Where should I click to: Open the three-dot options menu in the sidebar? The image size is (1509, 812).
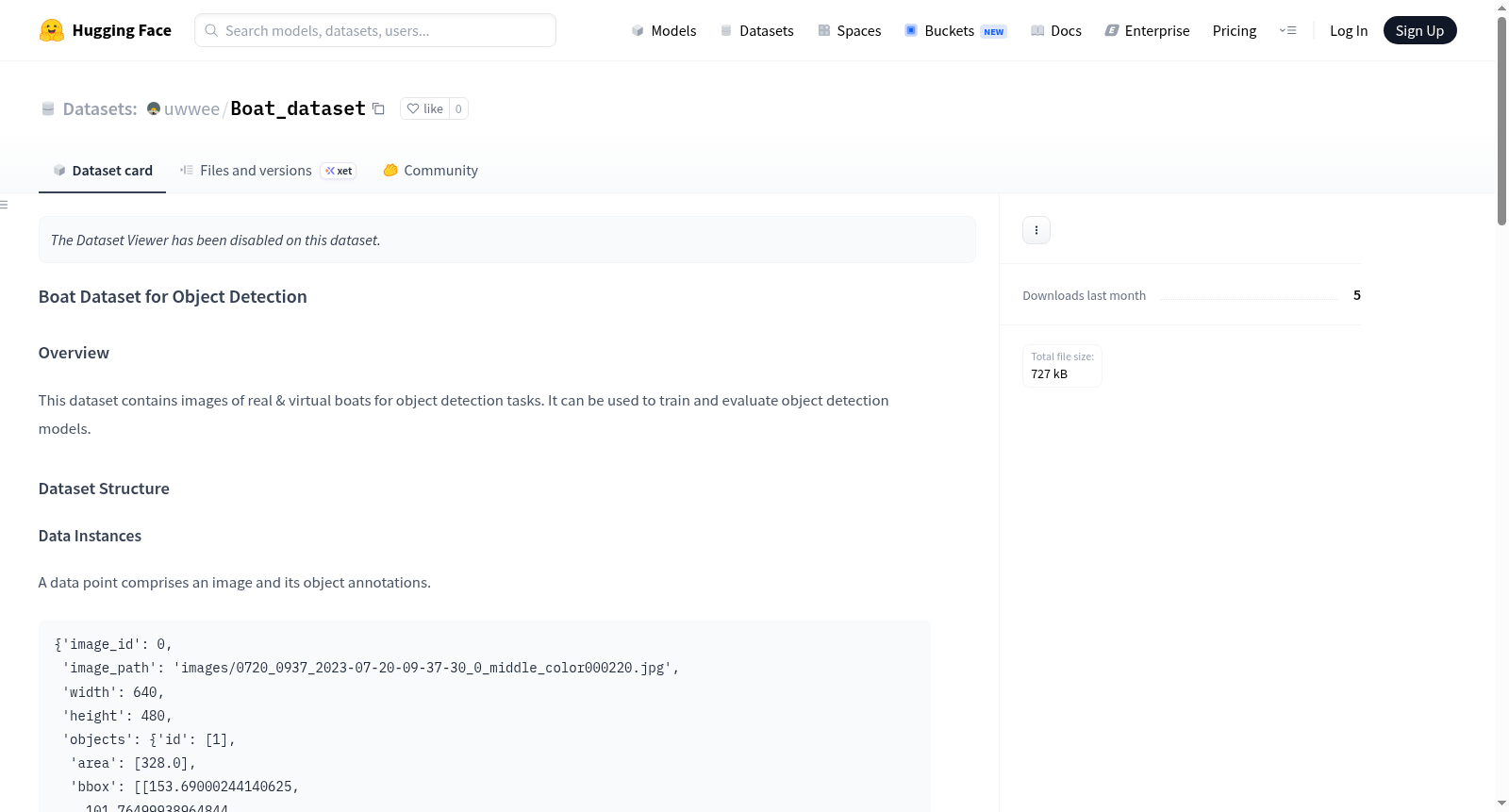tap(1036, 230)
